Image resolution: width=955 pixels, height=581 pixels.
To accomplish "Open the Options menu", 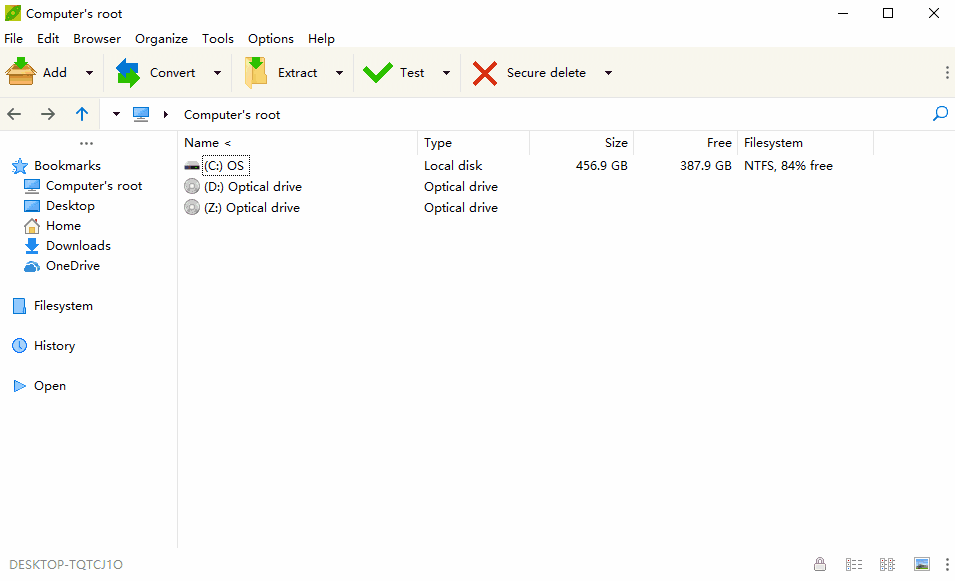I will click(270, 38).
